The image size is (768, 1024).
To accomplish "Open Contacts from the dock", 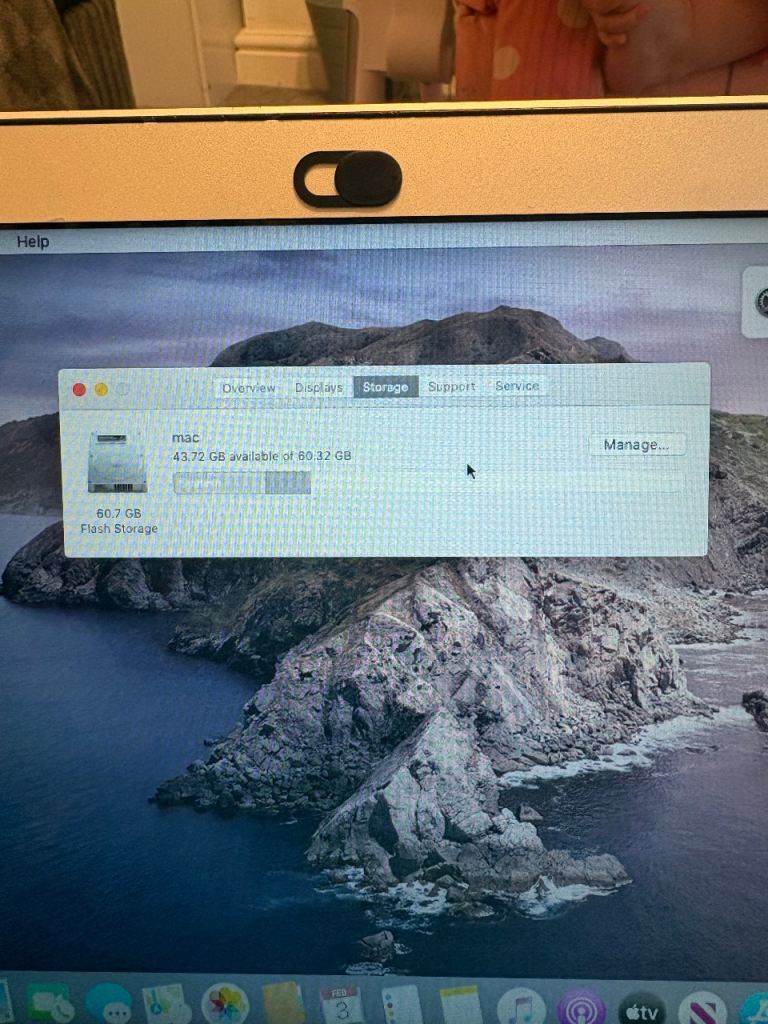I will point(284,1004).
